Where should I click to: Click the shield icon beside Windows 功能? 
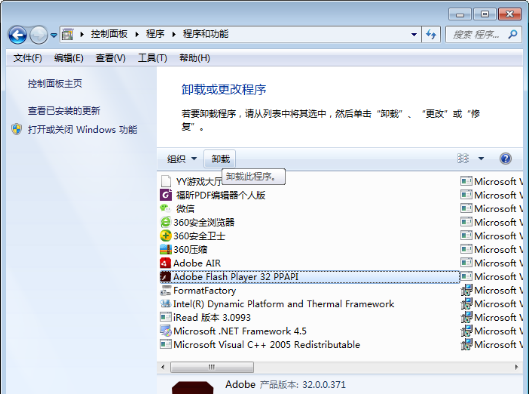click(17, 129)
